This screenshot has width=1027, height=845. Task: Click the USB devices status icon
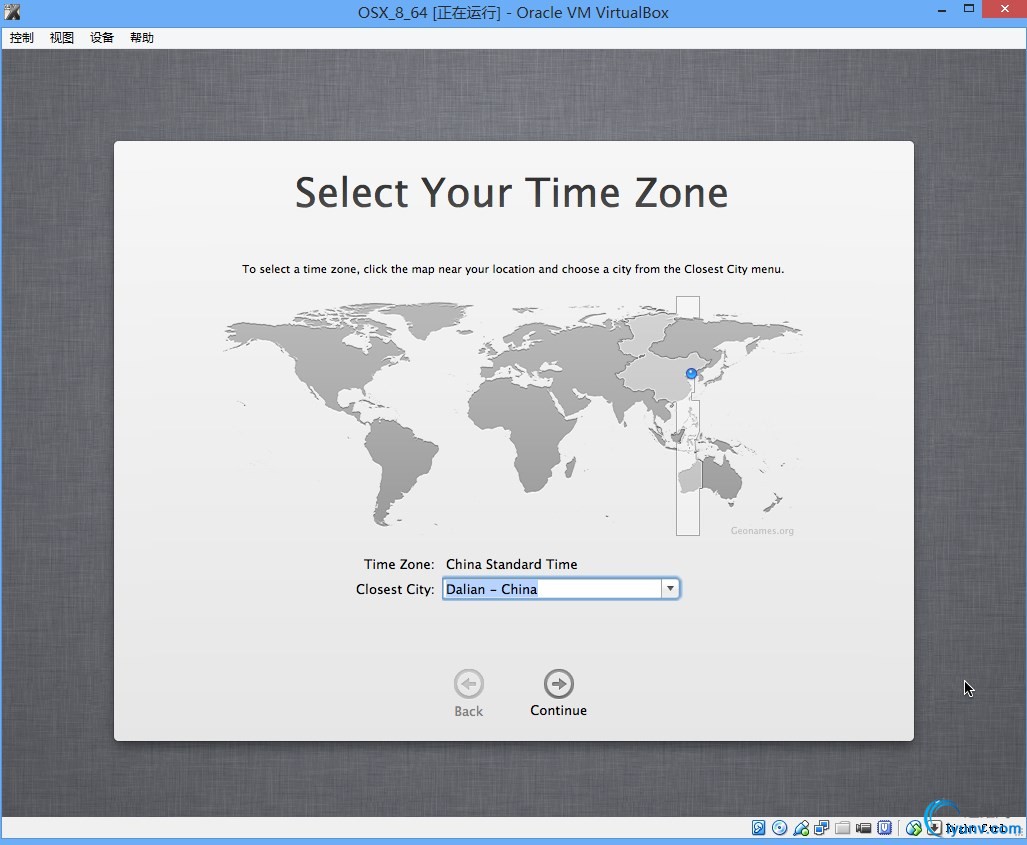pos(800,828)
